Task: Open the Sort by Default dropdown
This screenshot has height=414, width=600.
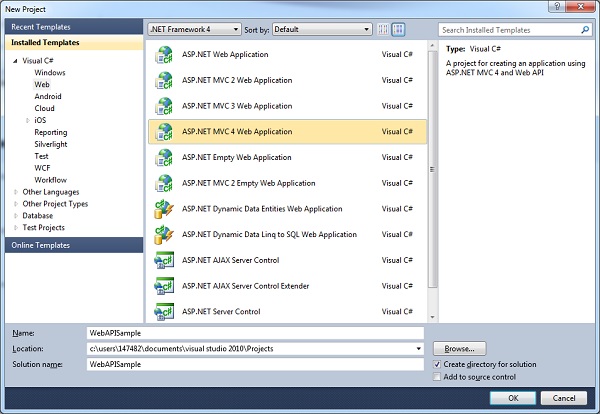Action: tap(322, 29)
